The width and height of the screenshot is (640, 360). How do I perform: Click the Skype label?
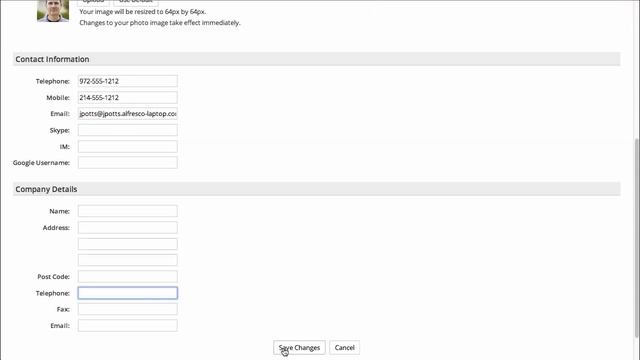coord(60,130)
